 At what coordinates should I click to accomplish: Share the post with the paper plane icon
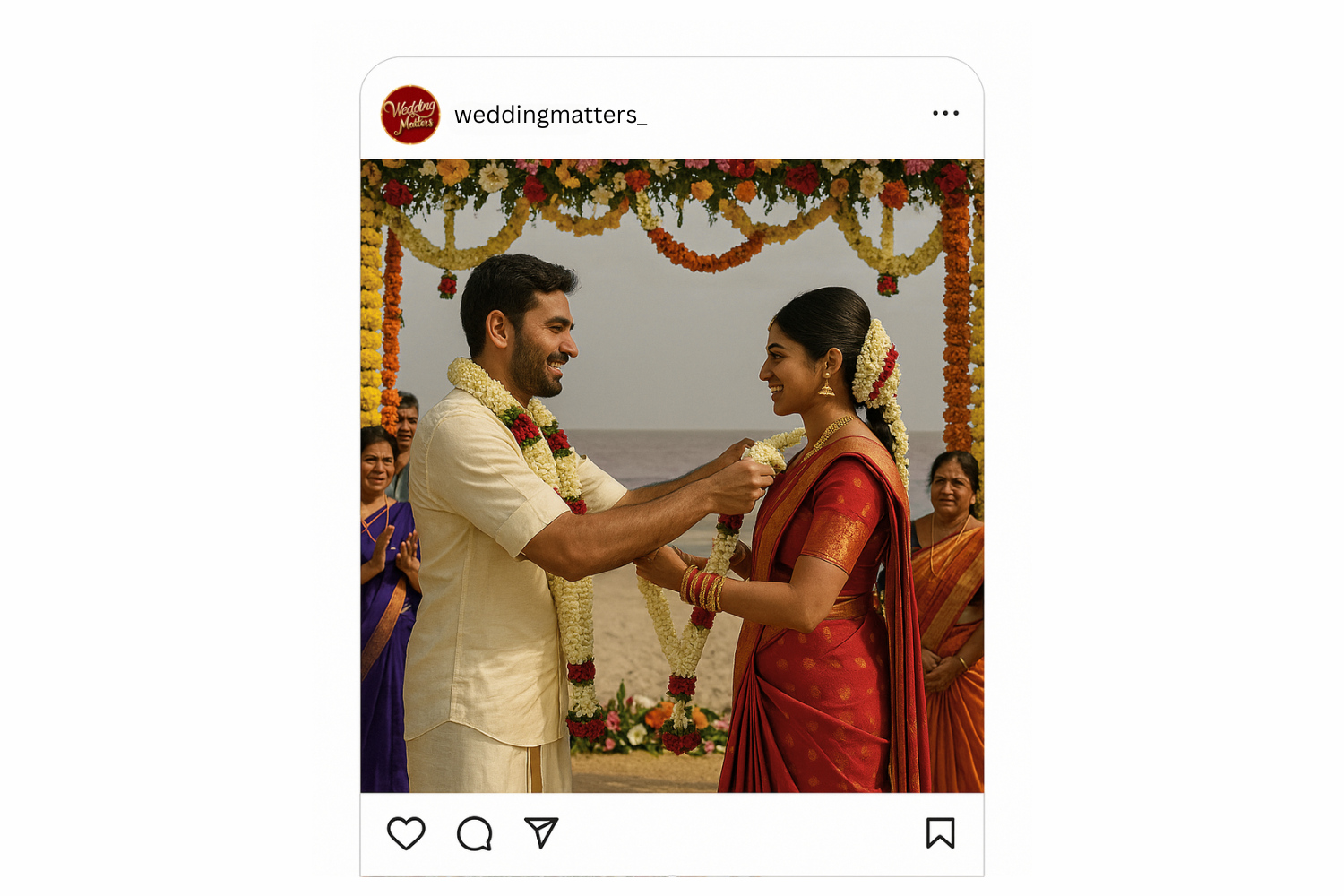coord(541,832)
